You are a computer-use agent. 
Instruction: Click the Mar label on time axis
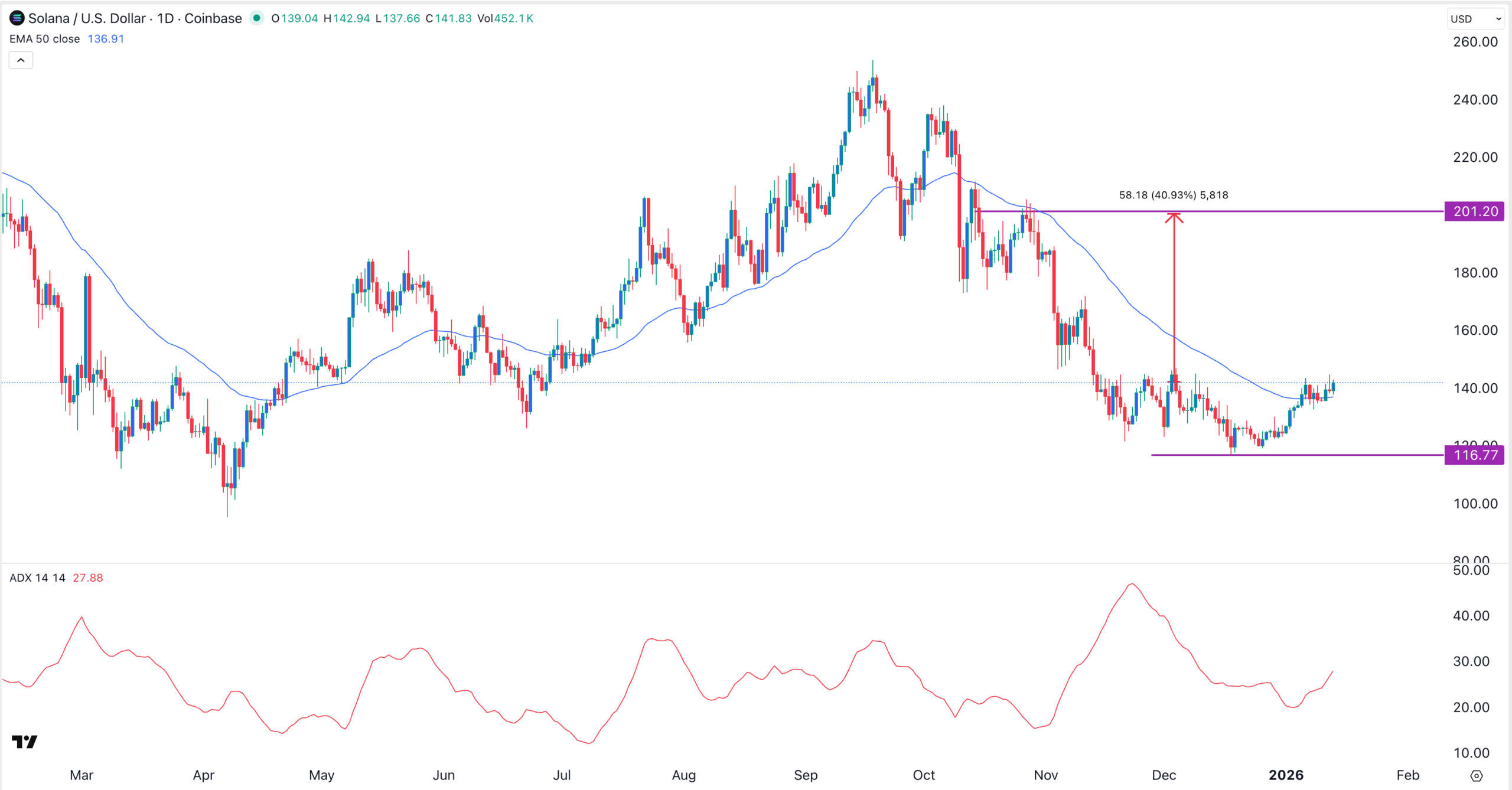(82, 775)
